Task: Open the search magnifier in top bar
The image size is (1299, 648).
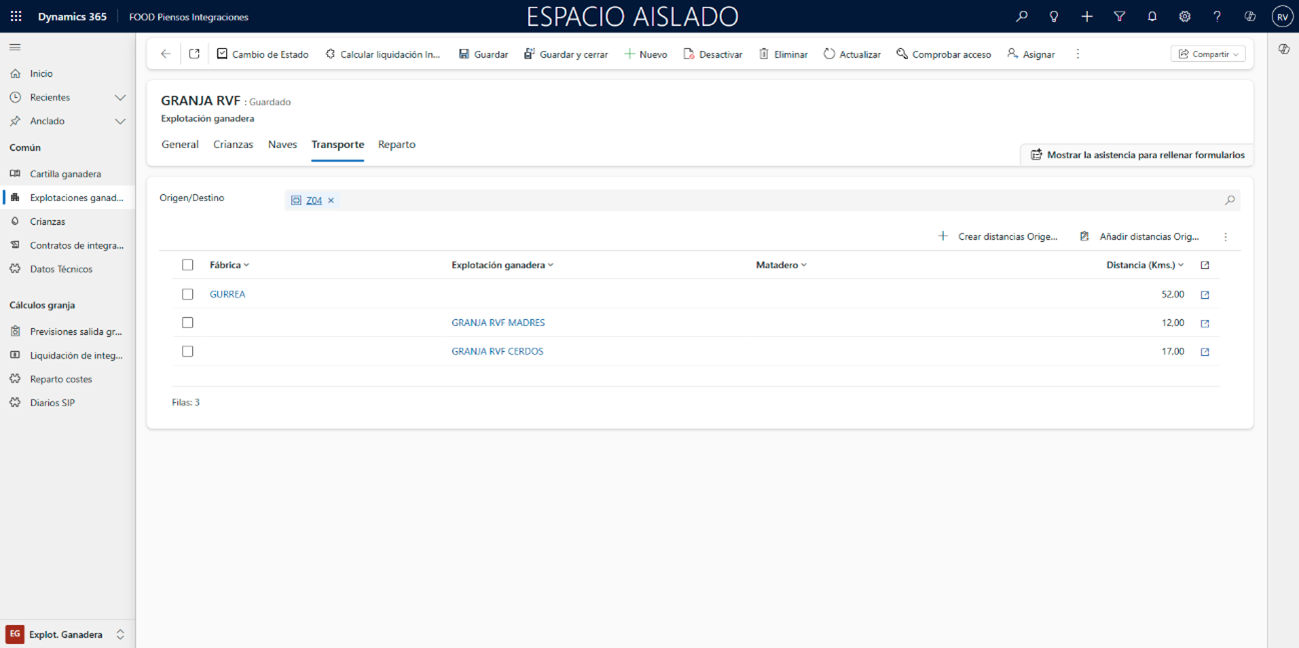Action: (1021, 17)
